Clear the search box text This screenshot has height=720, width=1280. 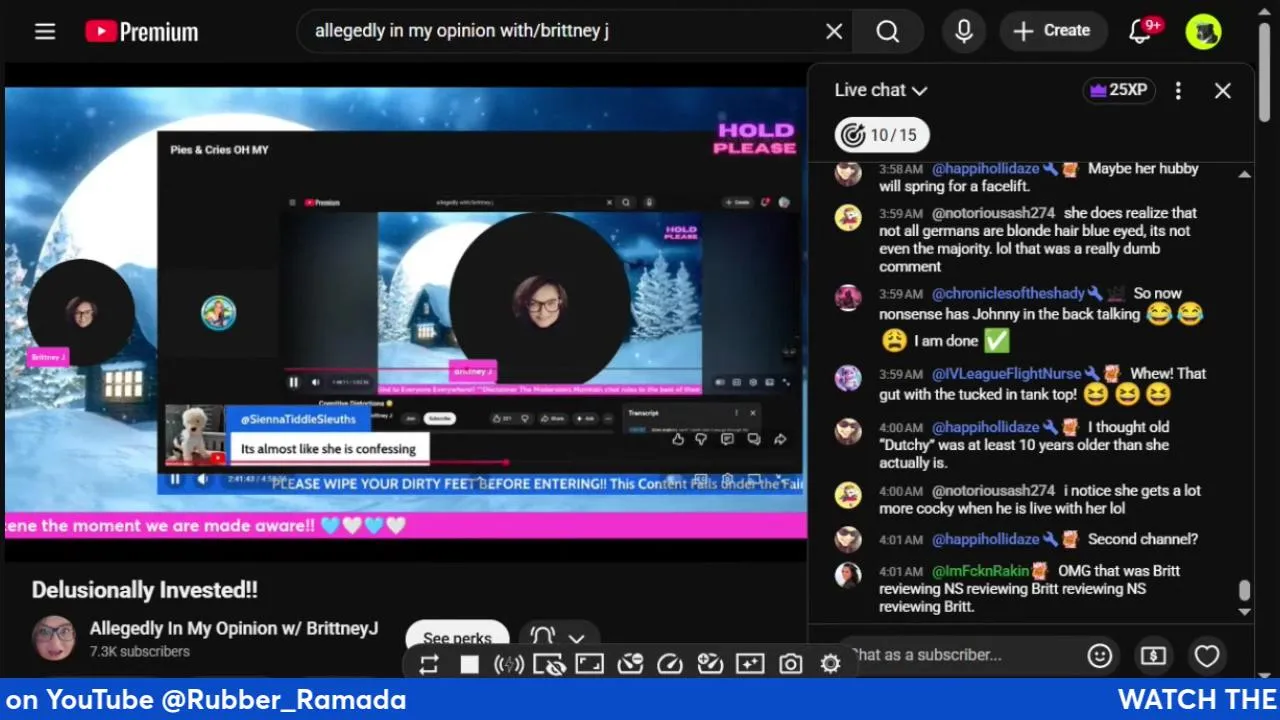tap(834, 31)
